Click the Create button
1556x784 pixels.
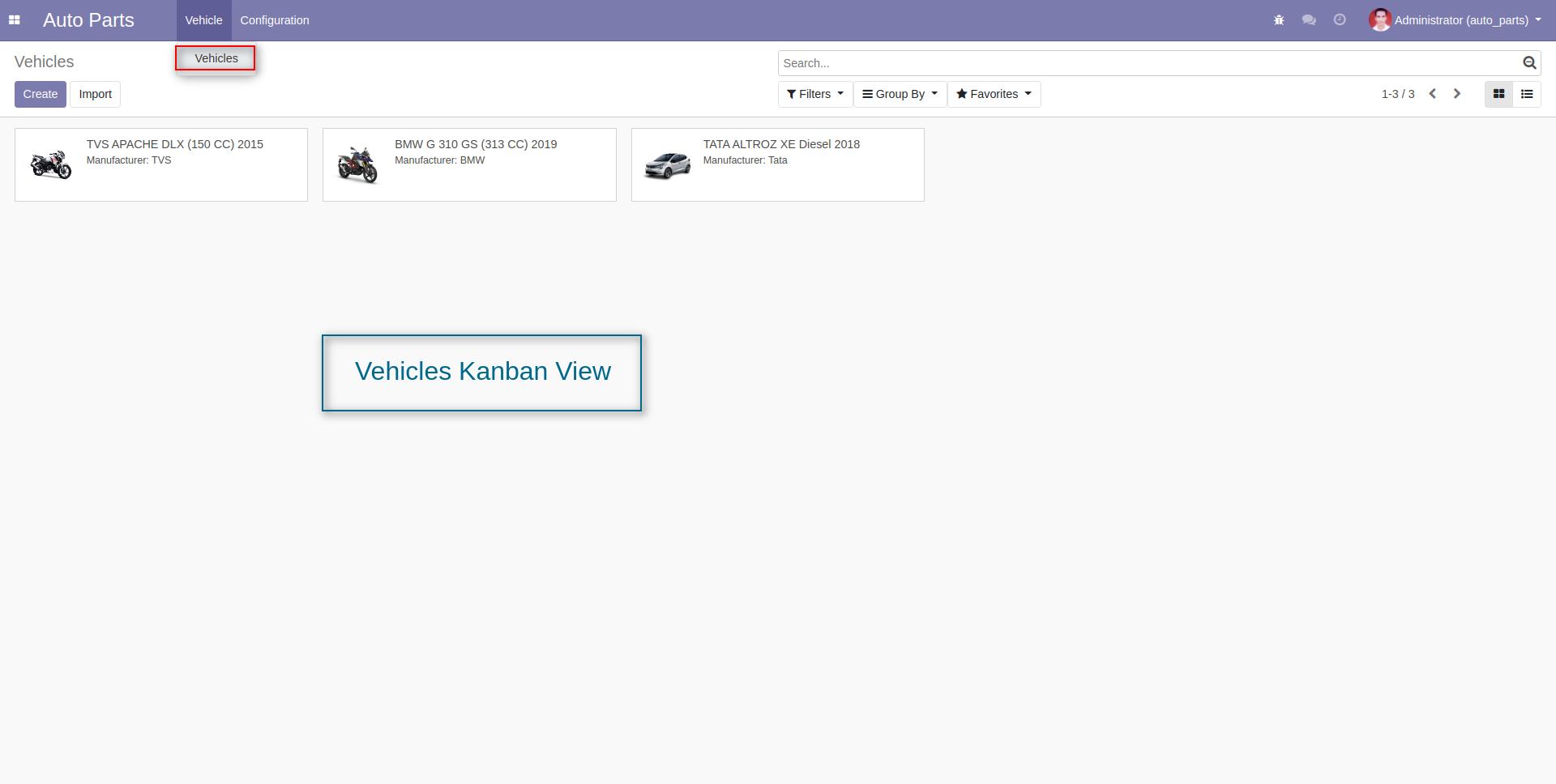pos(41,94)
